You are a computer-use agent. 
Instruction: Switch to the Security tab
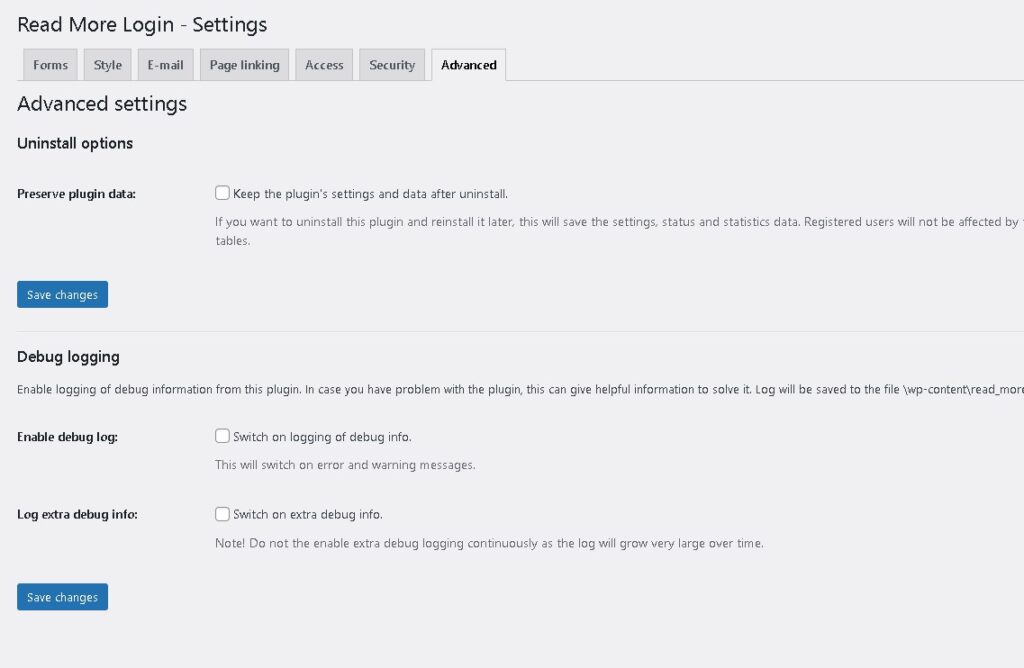(x=392, y=65)
